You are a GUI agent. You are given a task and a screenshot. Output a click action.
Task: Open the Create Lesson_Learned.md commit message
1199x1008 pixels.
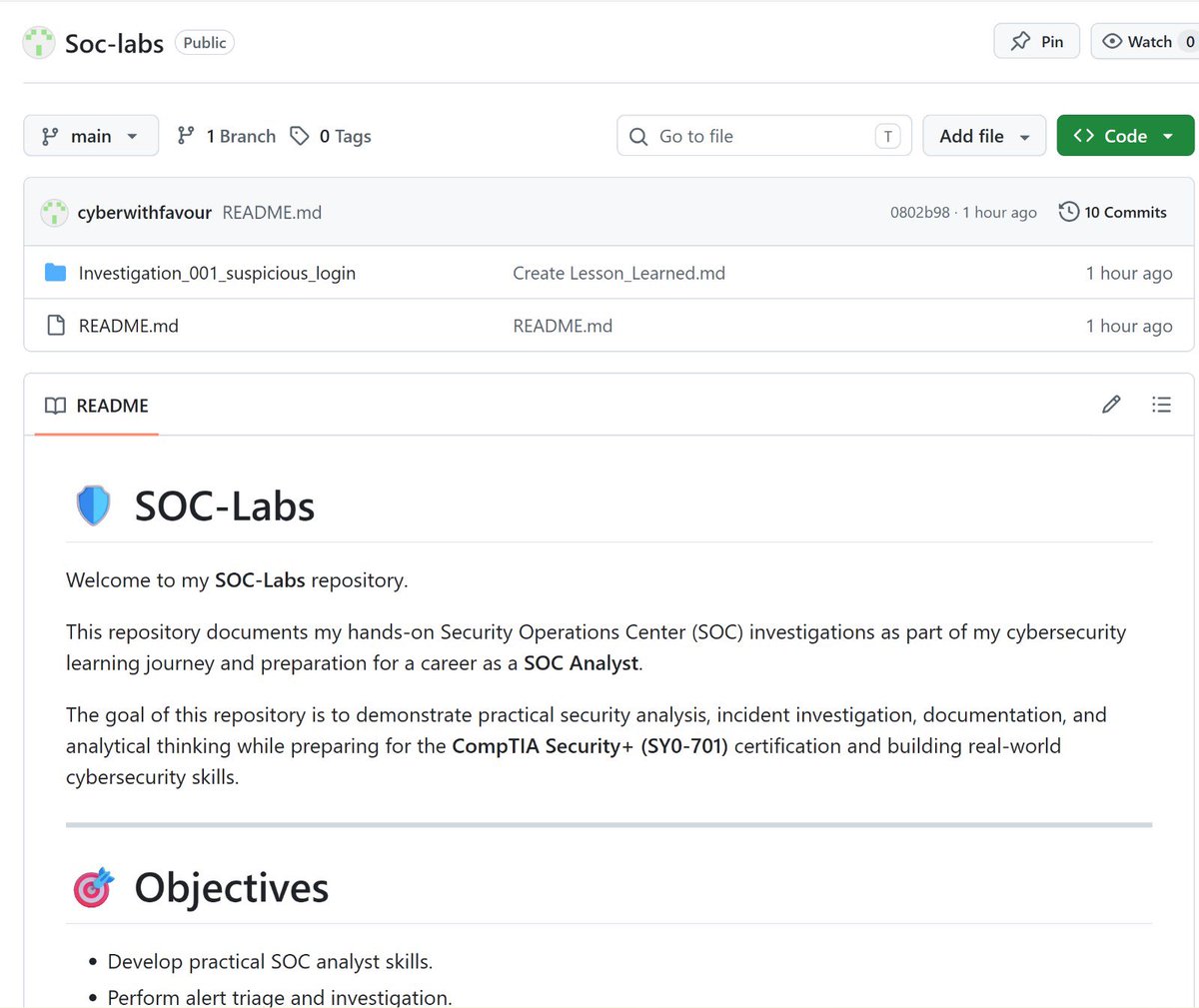point(618,273)
